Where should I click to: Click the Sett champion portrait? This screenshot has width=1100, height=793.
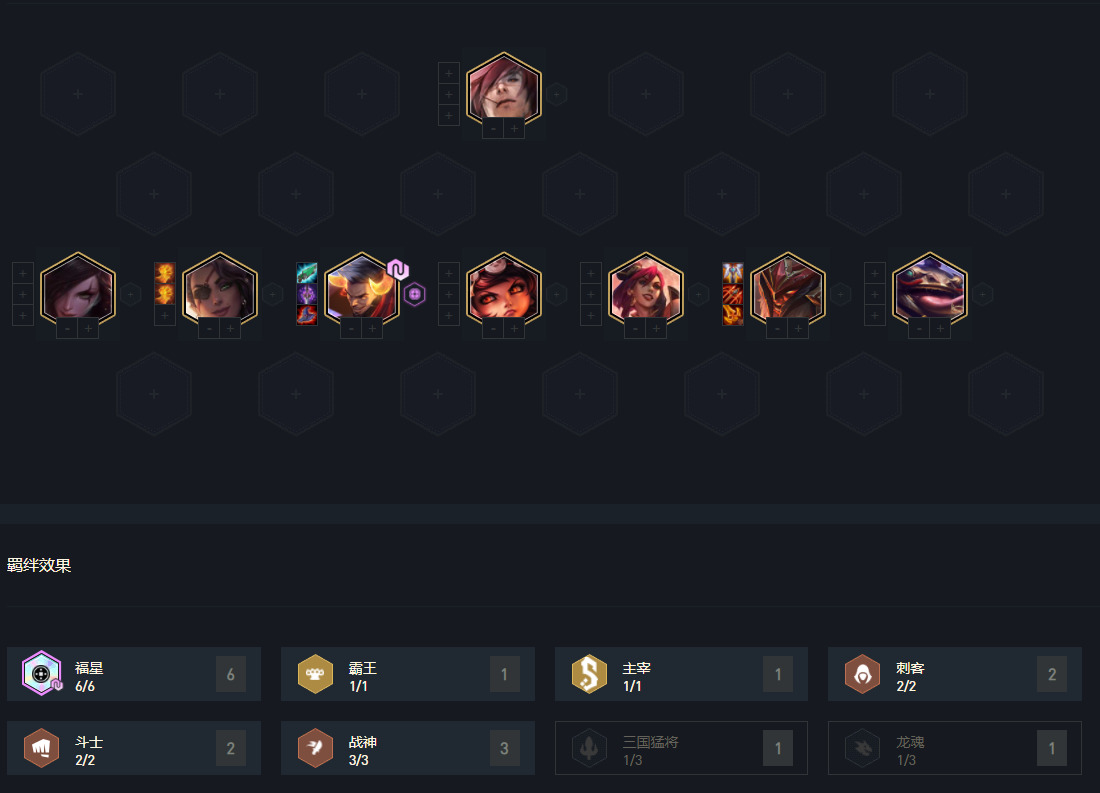click(x=504, y=89)
